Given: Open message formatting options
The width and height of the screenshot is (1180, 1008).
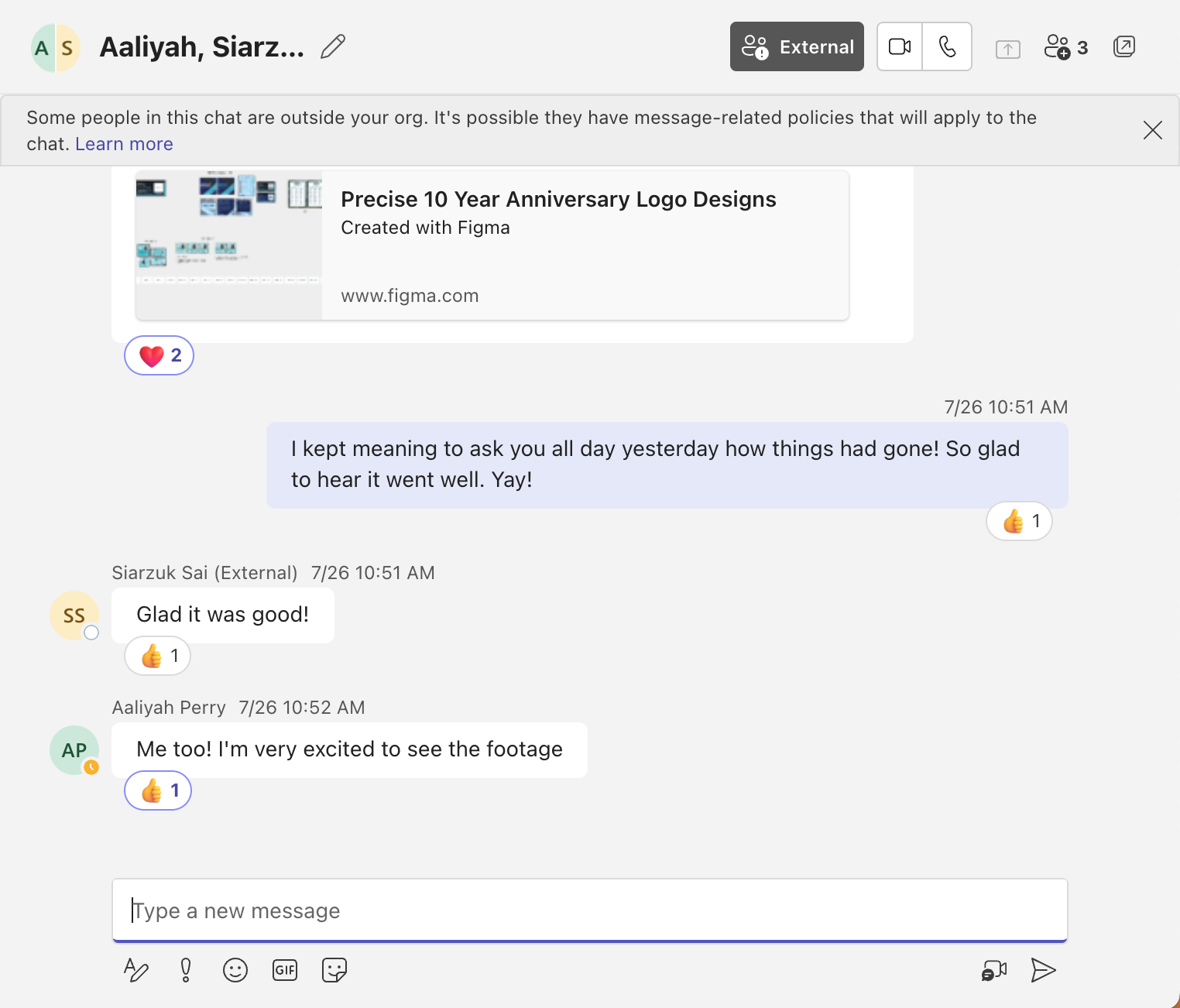Looking at the screenshot, I should coord(135,969).
